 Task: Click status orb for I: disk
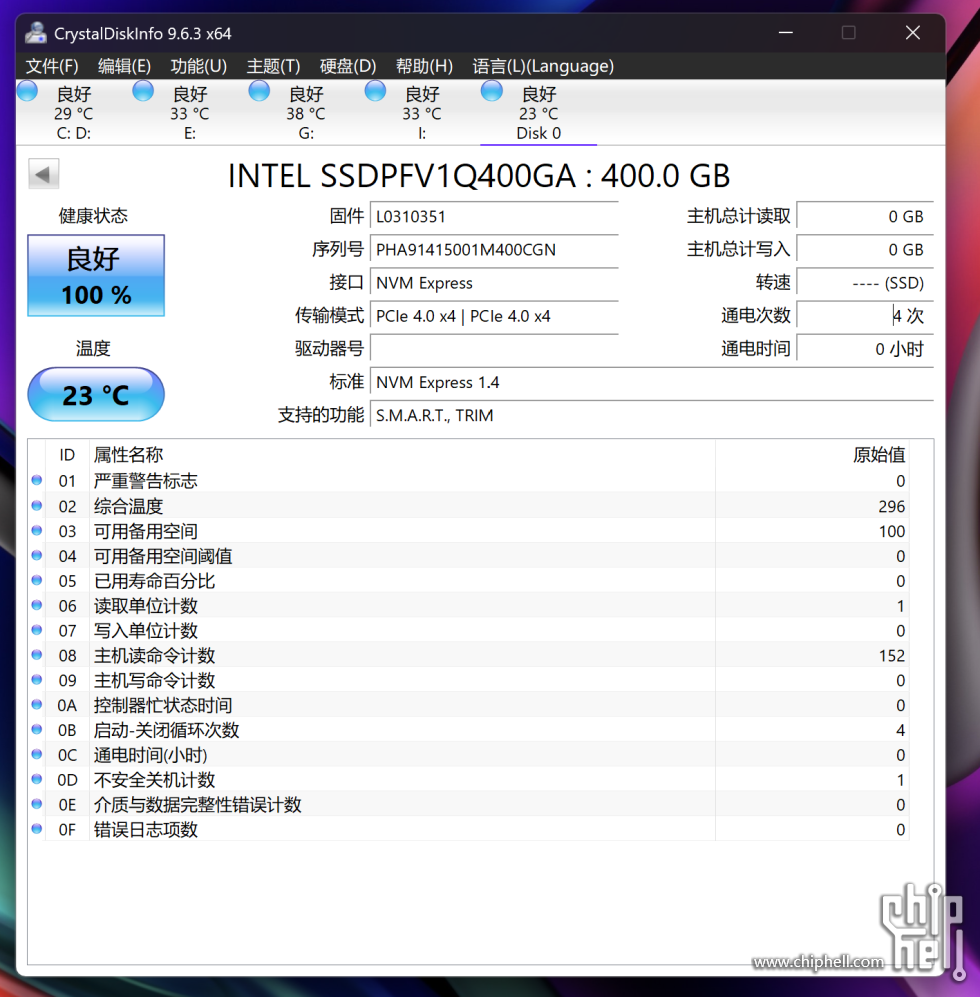tap(375, 92)
